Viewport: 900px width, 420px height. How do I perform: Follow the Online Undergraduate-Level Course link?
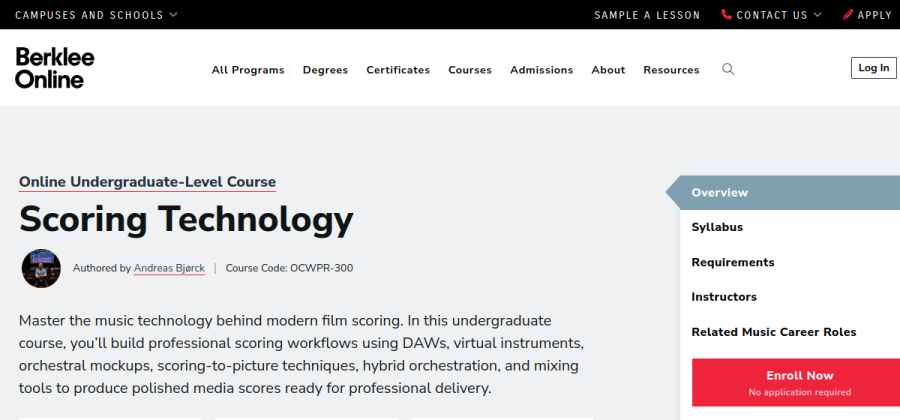pyautogui.click(x=148, y=182)
